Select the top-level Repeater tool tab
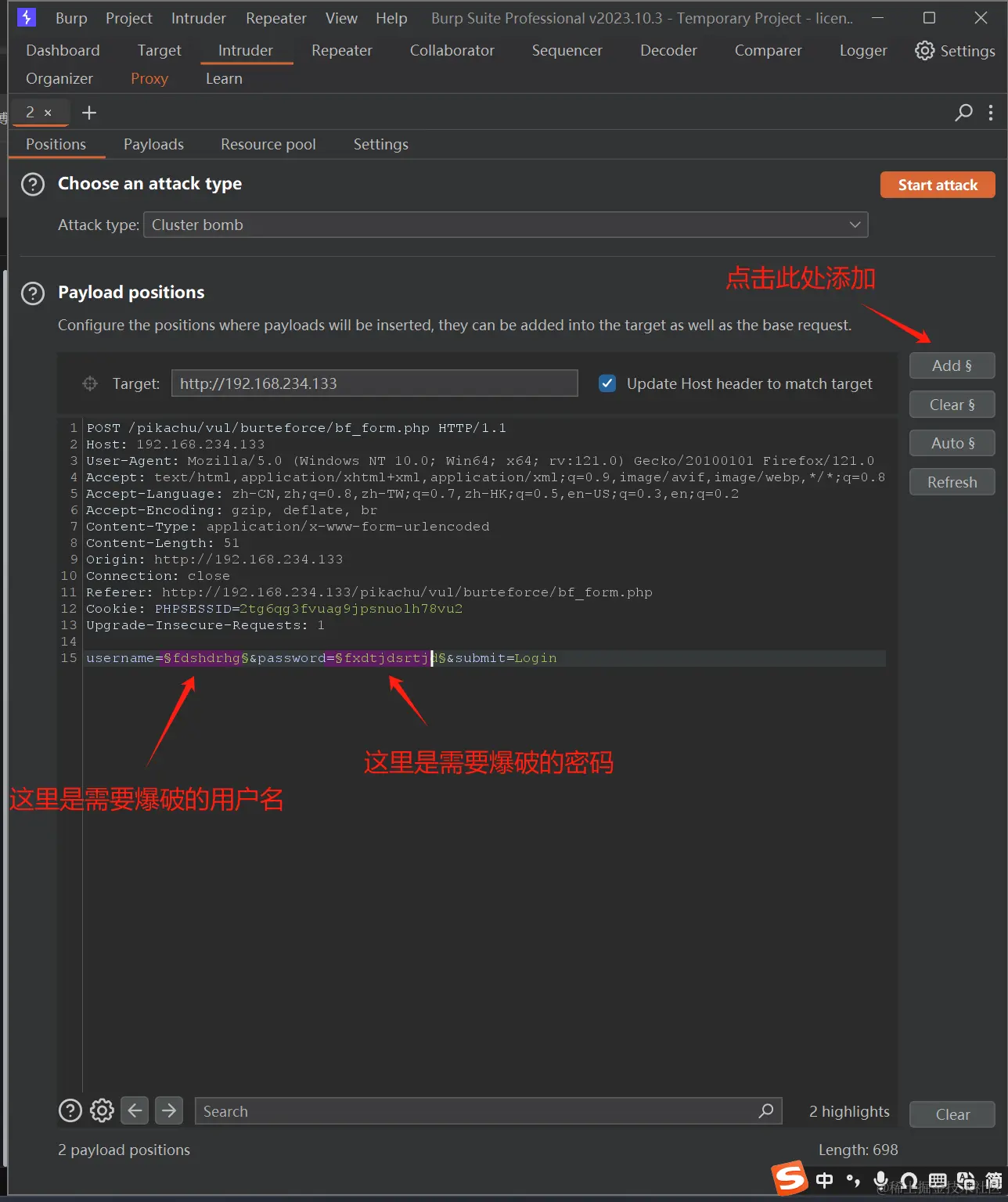This screenshot has height=1202, width=1008. (x=342, y=51)
